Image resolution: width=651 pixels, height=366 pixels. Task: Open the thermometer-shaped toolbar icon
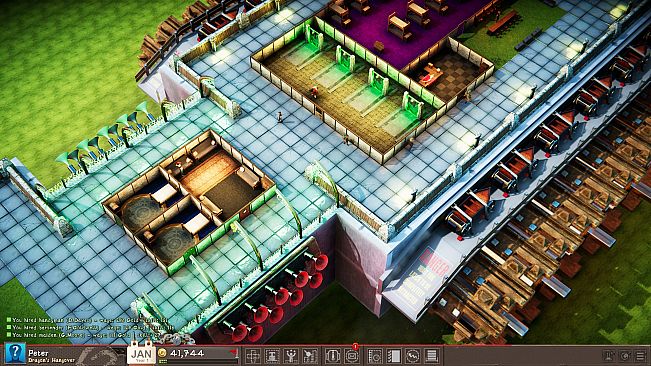click(333, 356)
